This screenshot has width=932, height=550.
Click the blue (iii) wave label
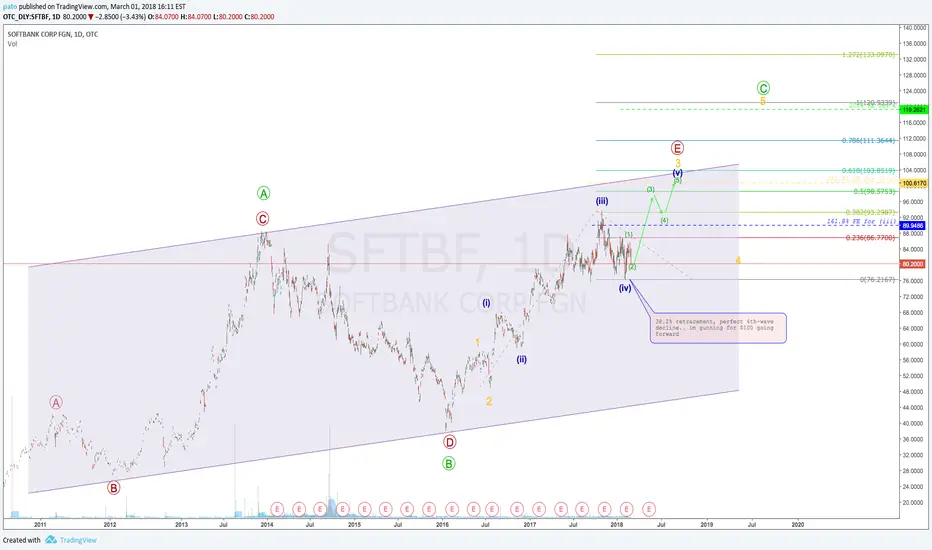602,202
